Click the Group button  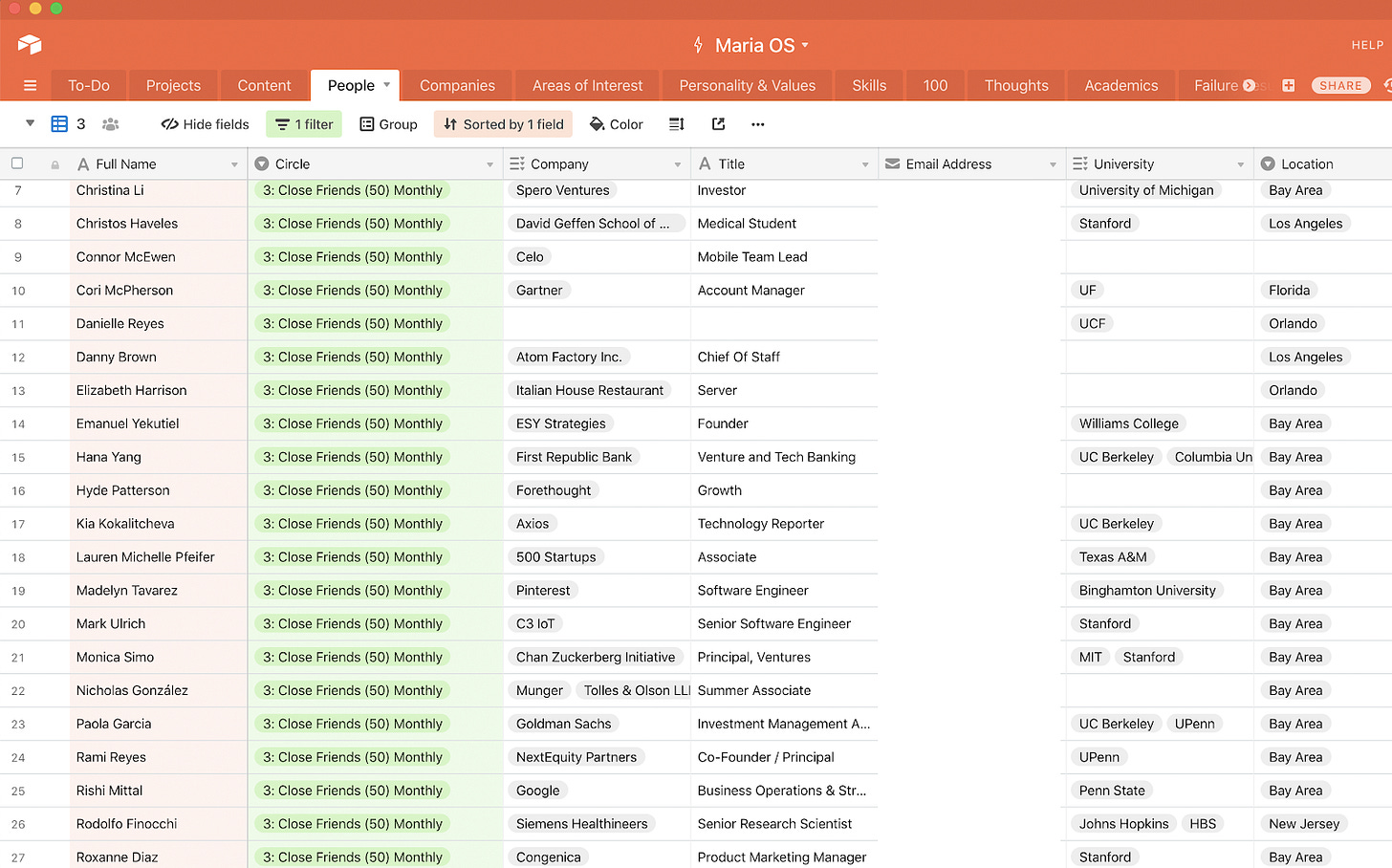pyautogui.click(x=388, y=124)
